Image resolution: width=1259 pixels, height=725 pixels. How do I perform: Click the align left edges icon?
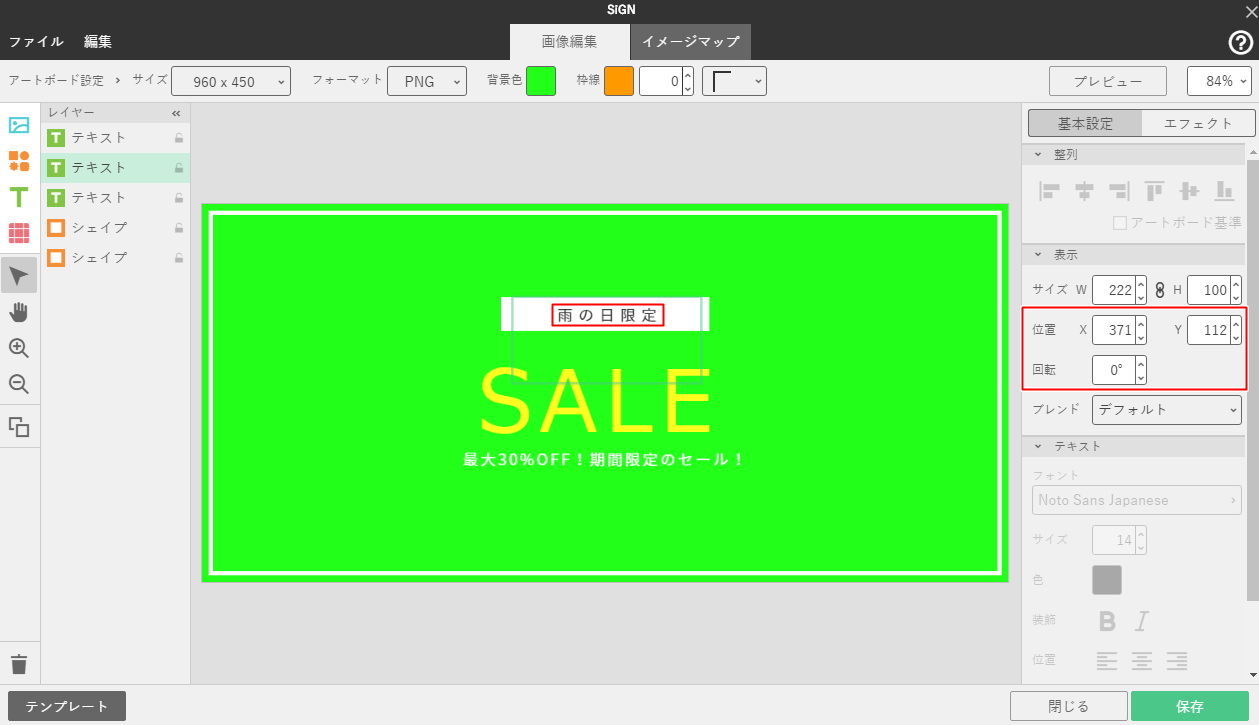(1049, 191)
